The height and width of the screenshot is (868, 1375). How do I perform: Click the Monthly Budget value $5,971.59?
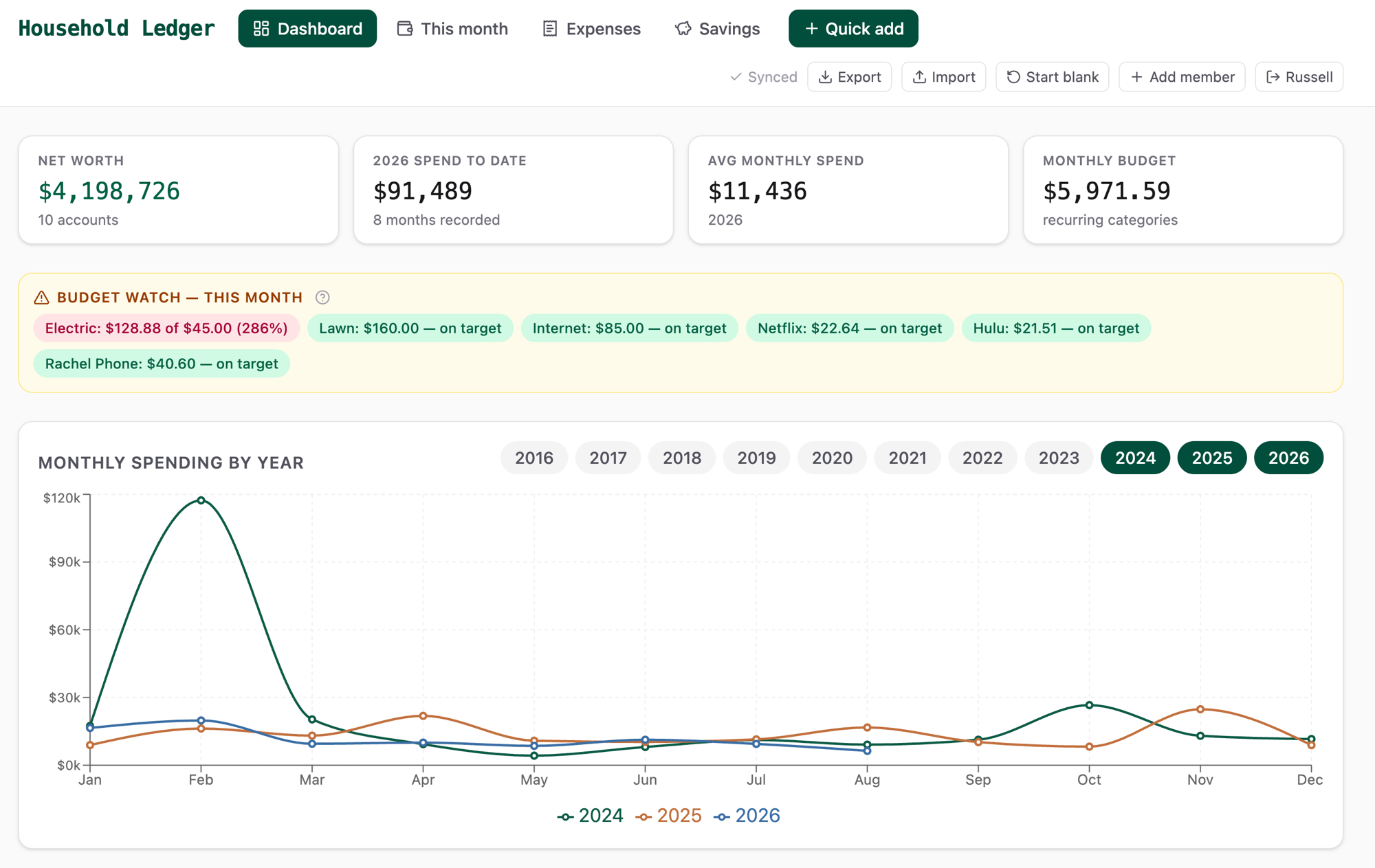tap(1107, 191)
